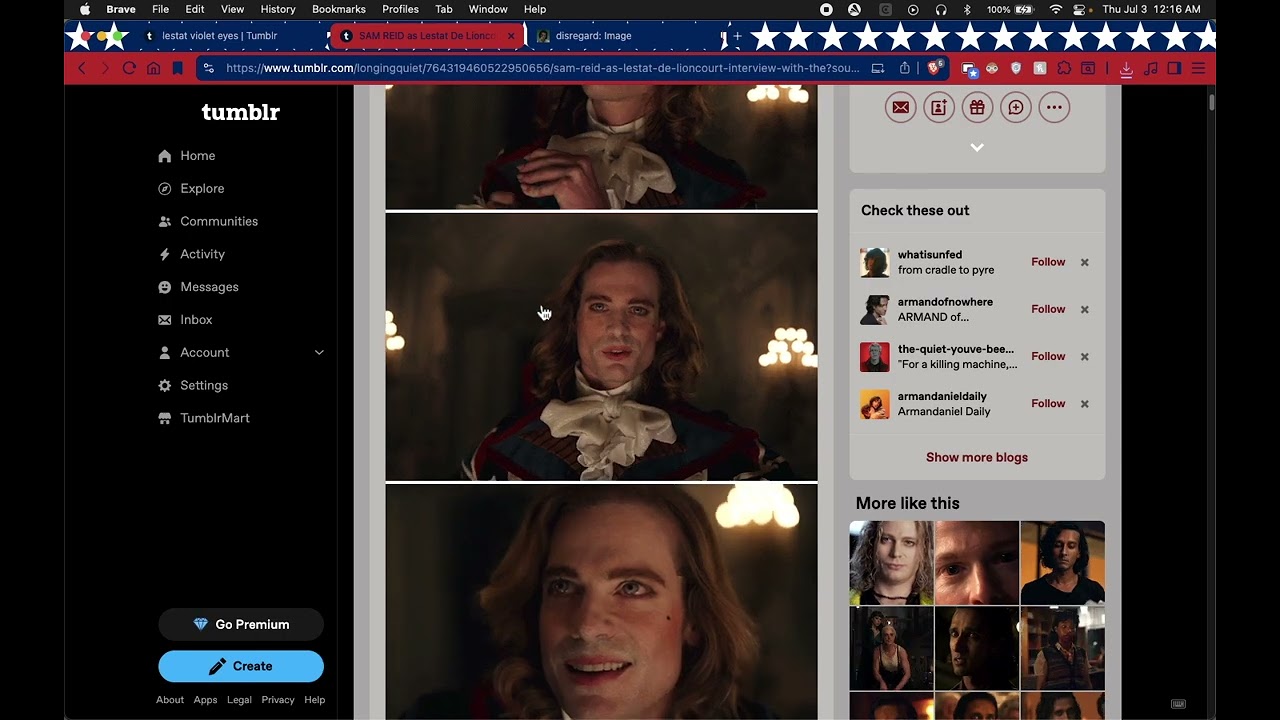The image size is (1280, 720).
Task: Reload the page
Action: pyautogui.click(x=129, y=68)
